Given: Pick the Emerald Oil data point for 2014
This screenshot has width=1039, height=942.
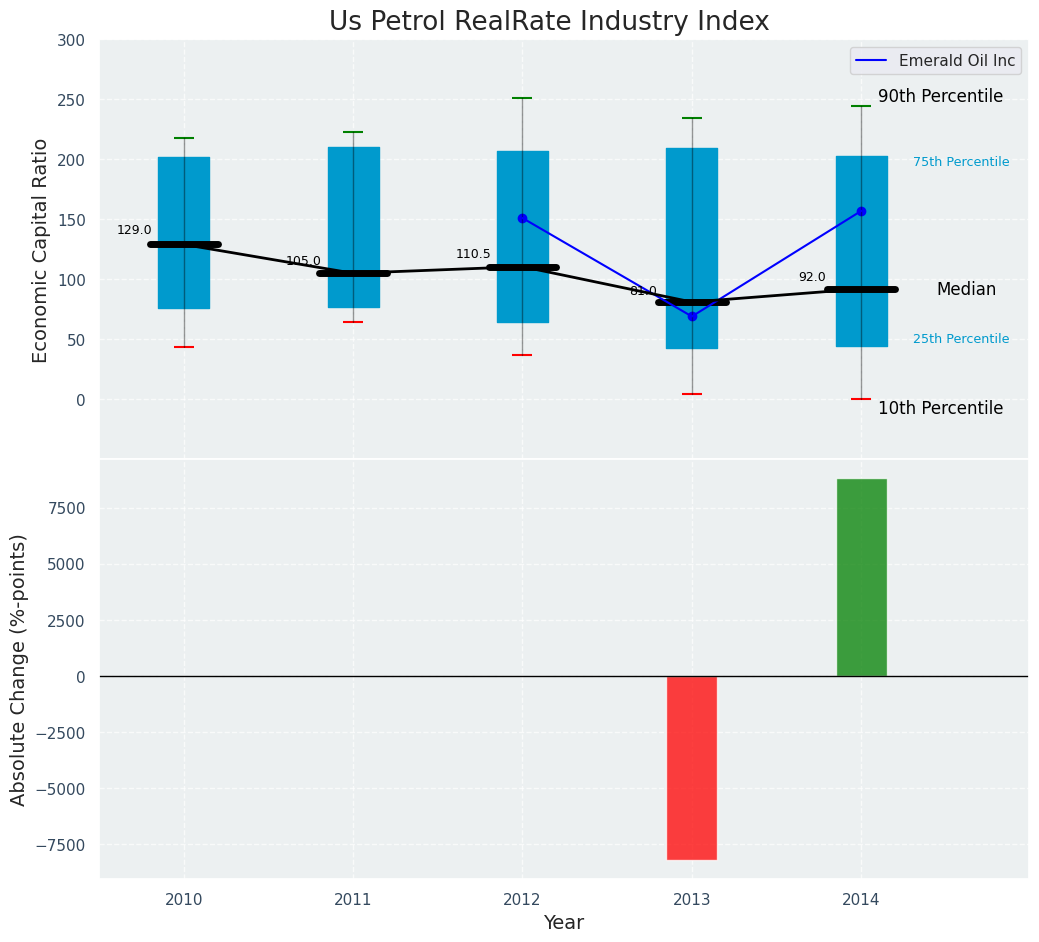Looking at the screenshot, I should [861, 211].
